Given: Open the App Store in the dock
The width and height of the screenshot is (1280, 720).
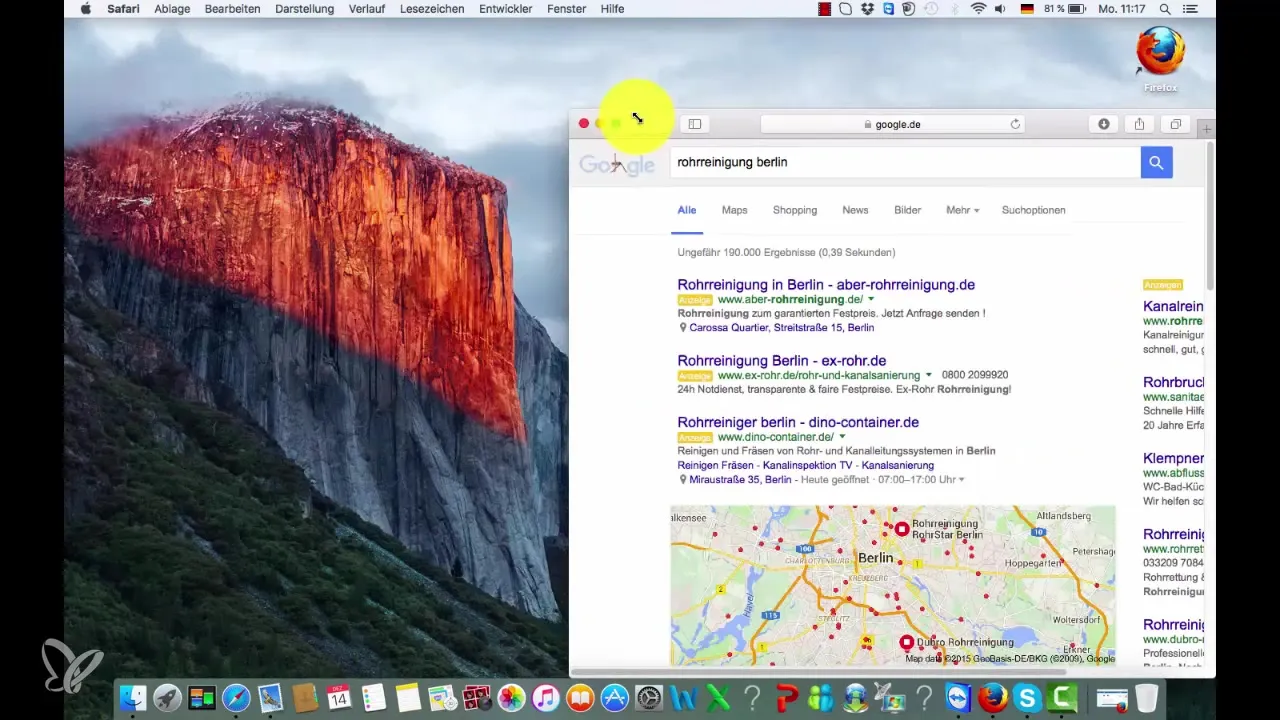Looking at the screenshot, I should 614,697.
